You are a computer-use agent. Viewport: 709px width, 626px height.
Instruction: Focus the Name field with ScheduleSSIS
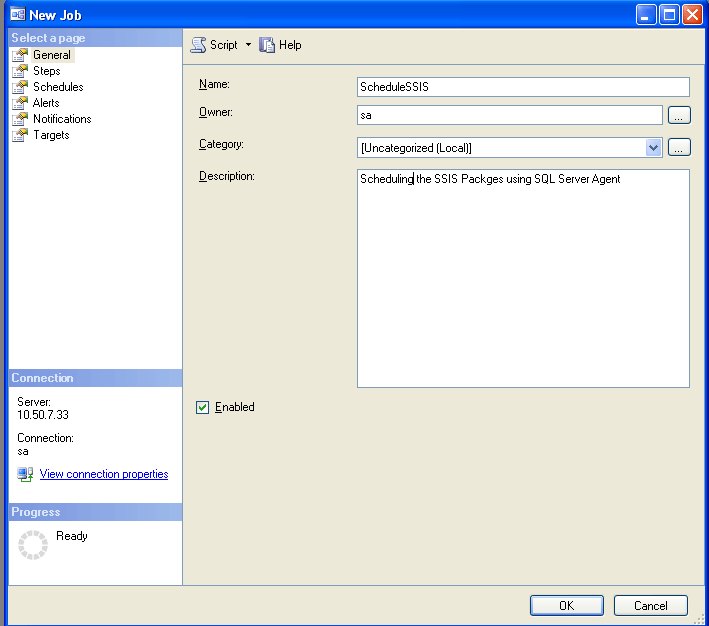(x=523, y=87)
